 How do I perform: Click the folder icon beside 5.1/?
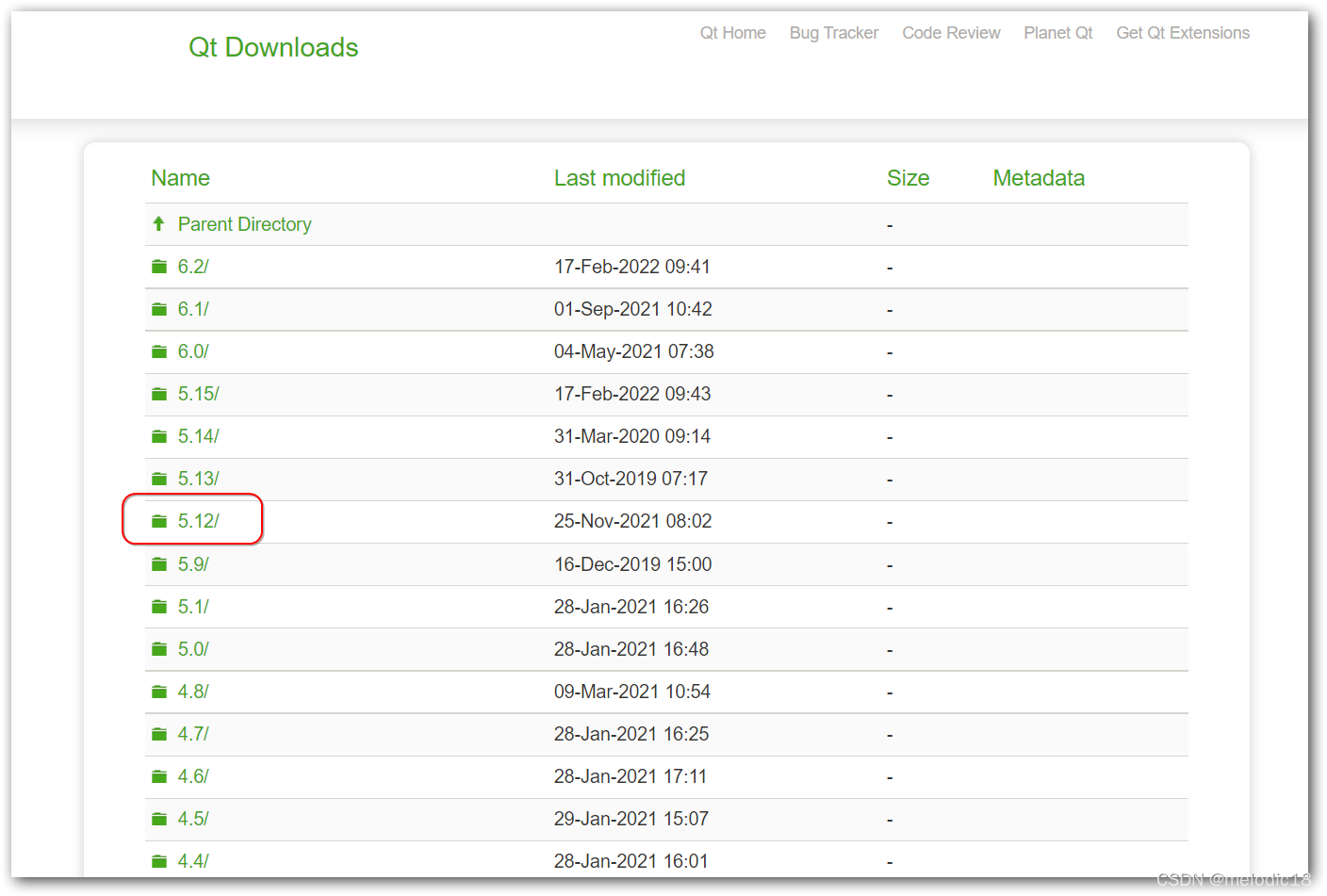pyautogui.click(x=159, y=608)
